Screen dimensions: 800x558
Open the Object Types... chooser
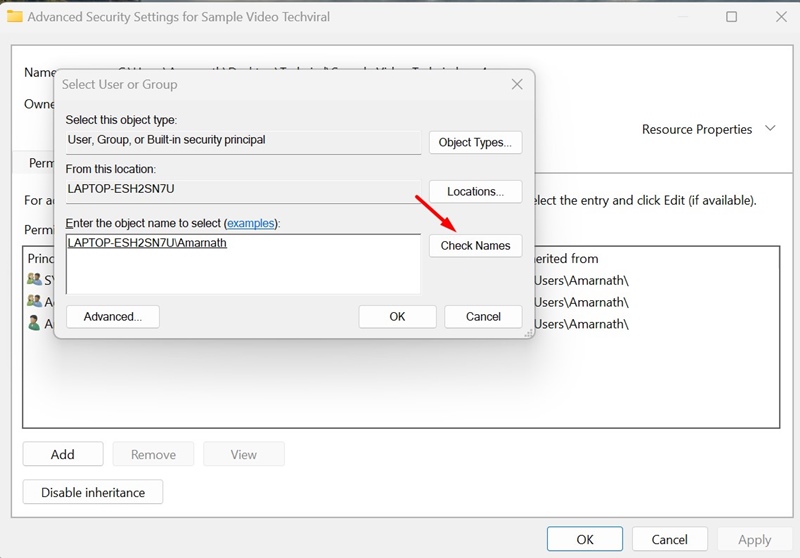tap(475, 142)
